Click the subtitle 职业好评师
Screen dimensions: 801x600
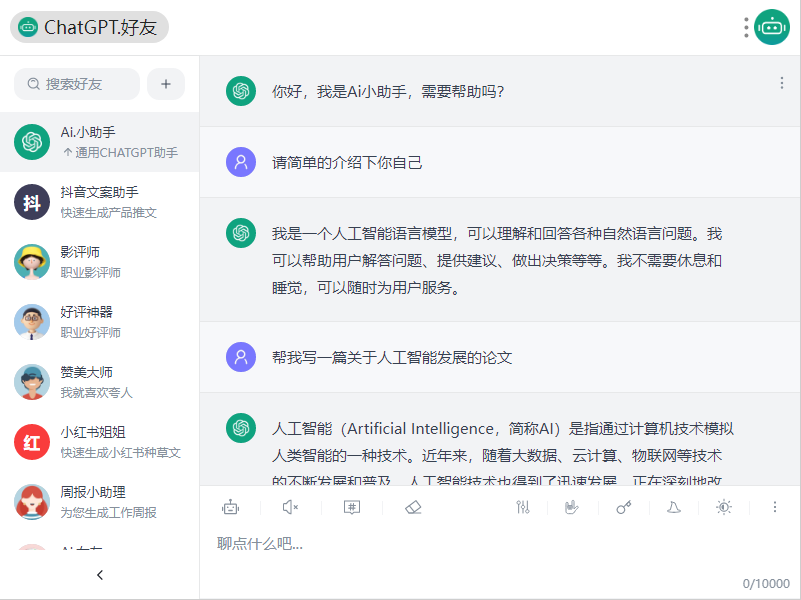tap(90, 332)
